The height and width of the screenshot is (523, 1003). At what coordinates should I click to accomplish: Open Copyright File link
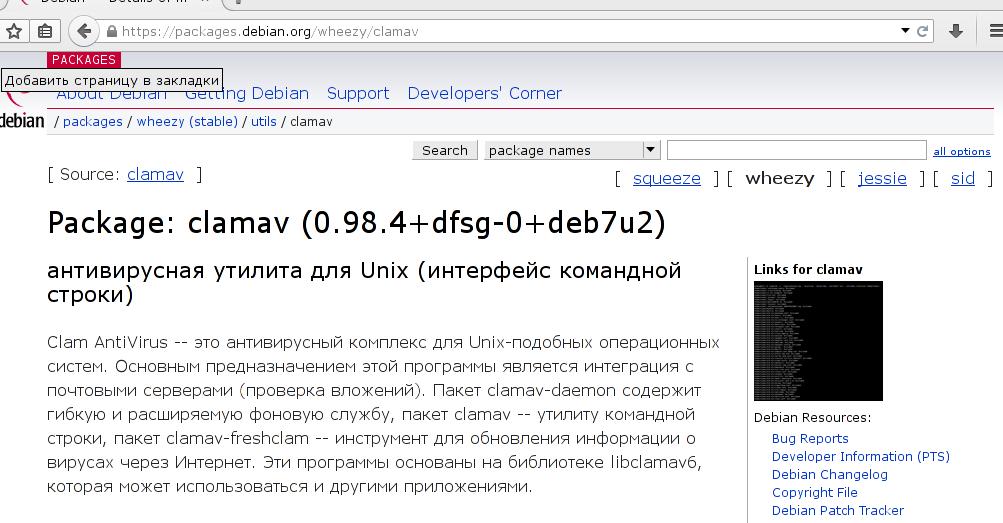(x=814, y=492)
